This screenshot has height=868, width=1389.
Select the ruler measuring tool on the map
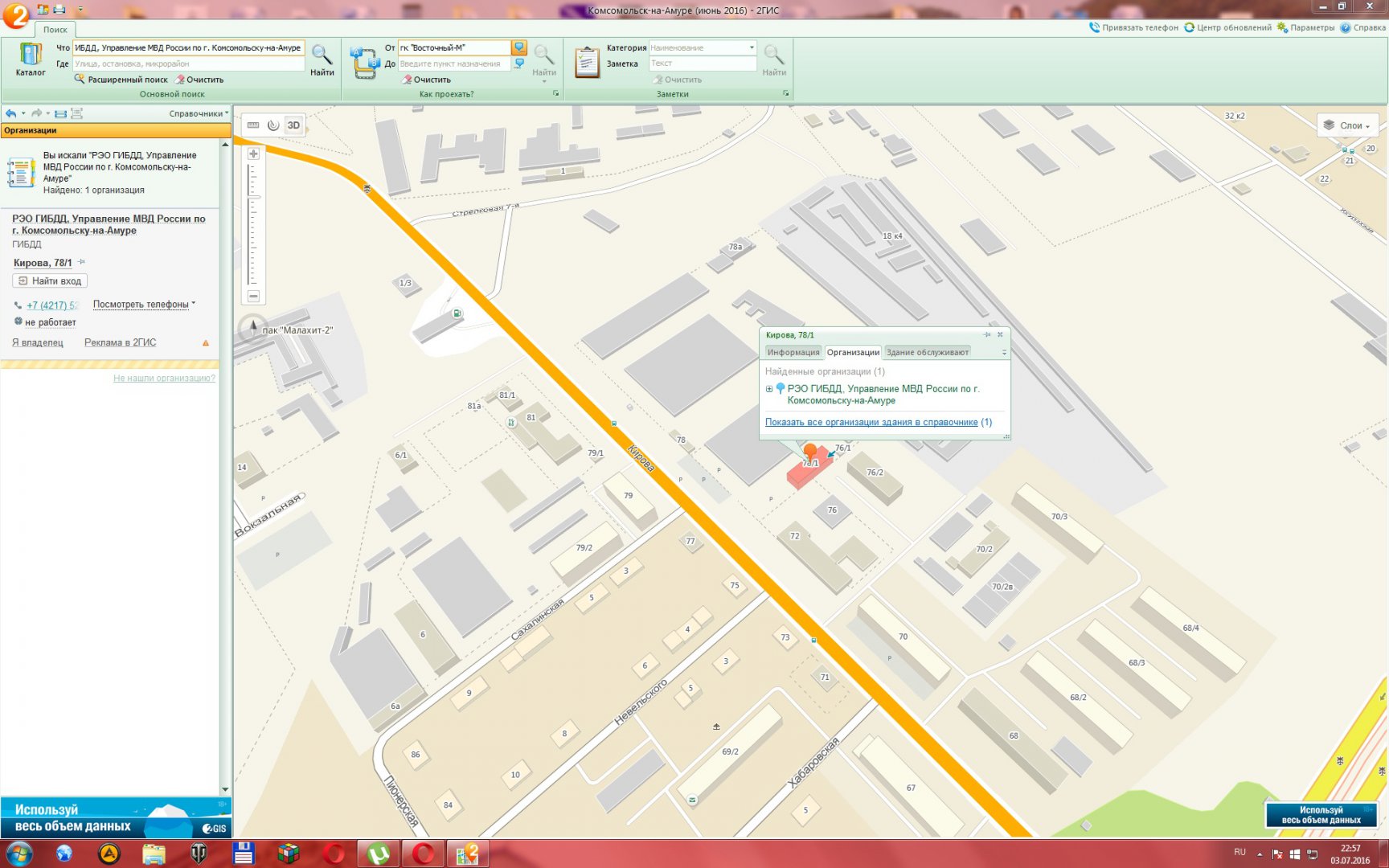coord(253,125)
